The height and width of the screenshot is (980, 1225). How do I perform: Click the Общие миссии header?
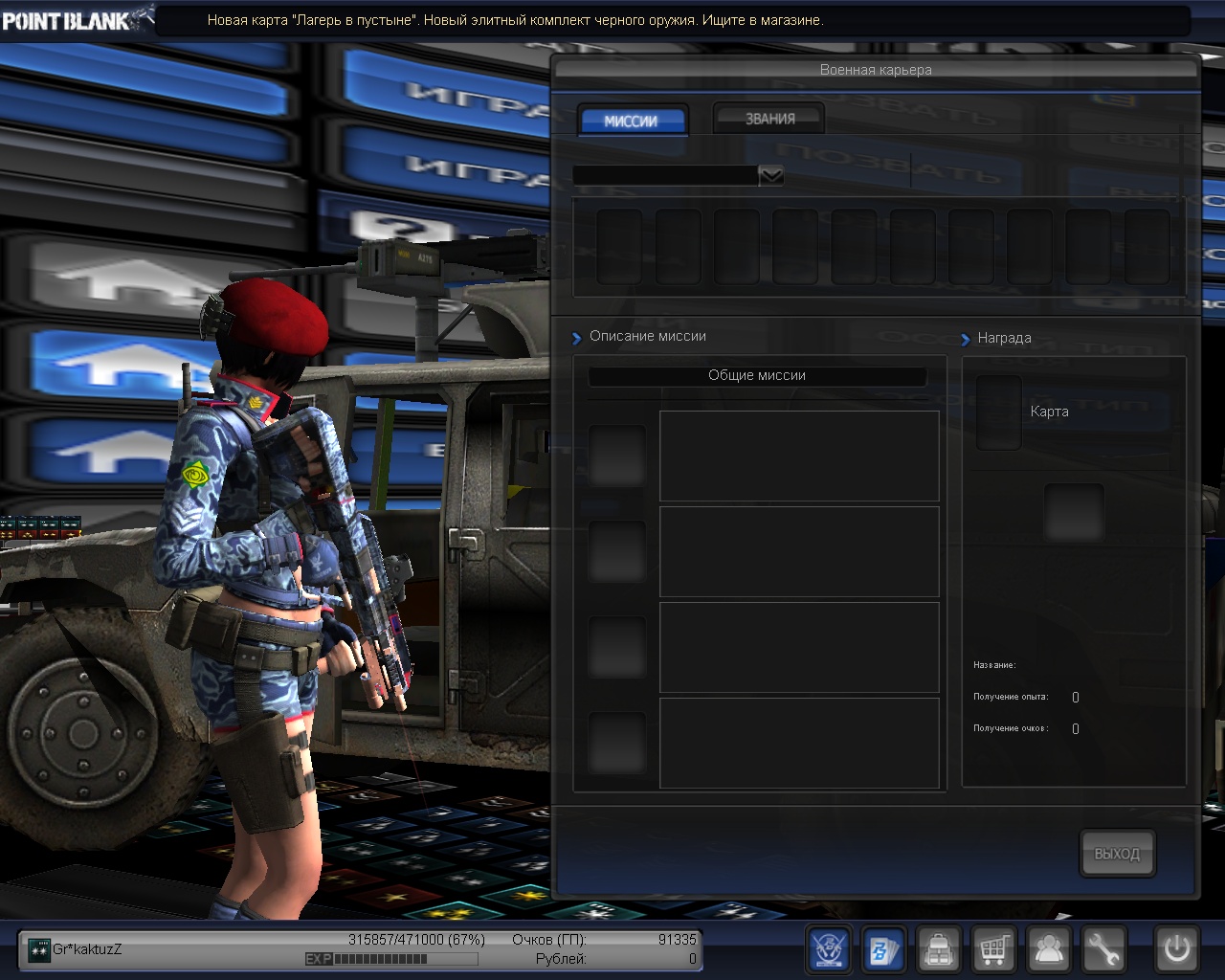pos(757,375)
